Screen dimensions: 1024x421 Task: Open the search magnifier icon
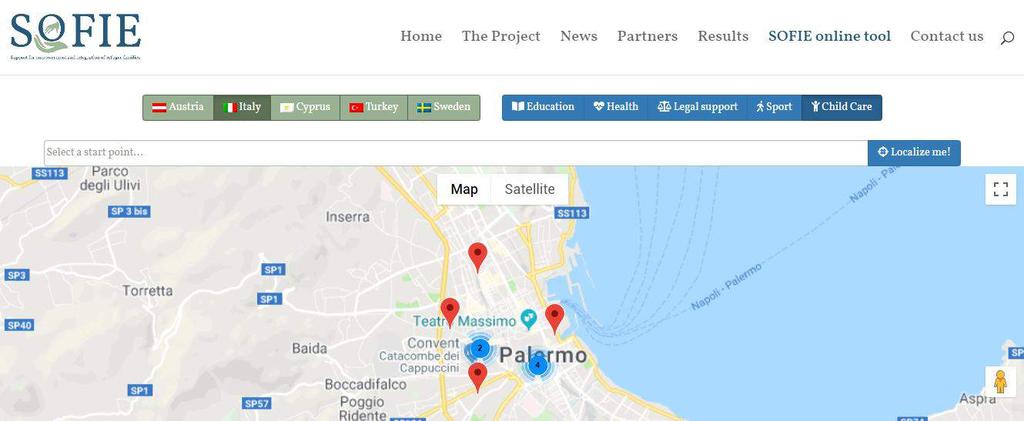1007,39
